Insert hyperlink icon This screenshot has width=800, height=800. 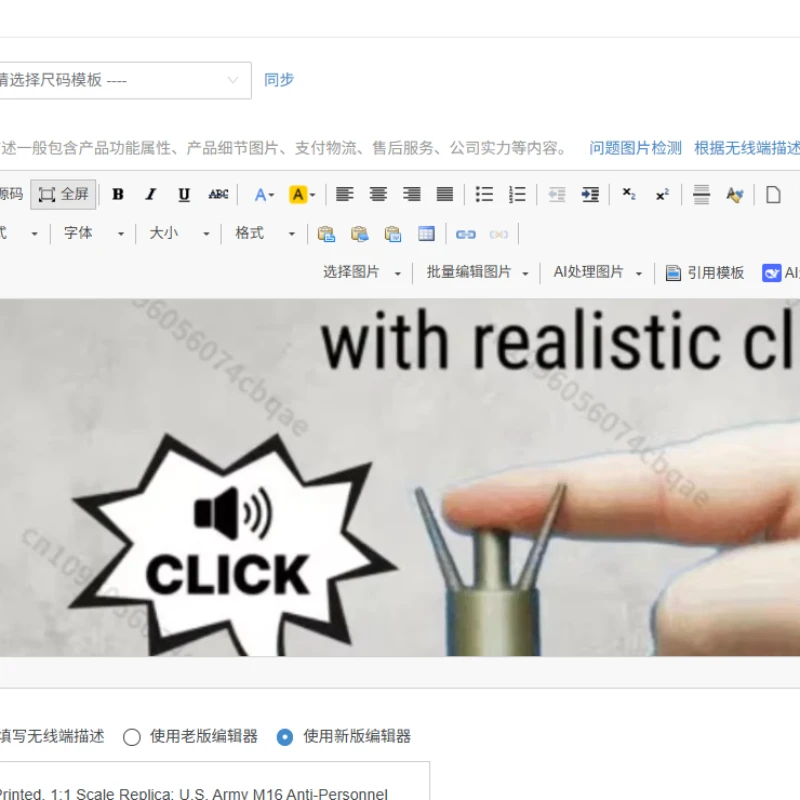click(x=465, y=234)
